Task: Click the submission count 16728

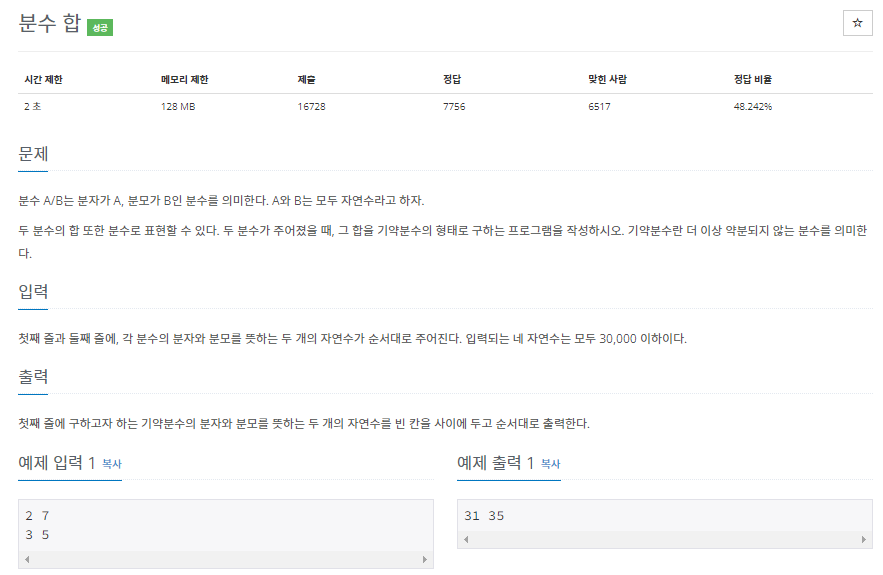Action: (311, 106)
